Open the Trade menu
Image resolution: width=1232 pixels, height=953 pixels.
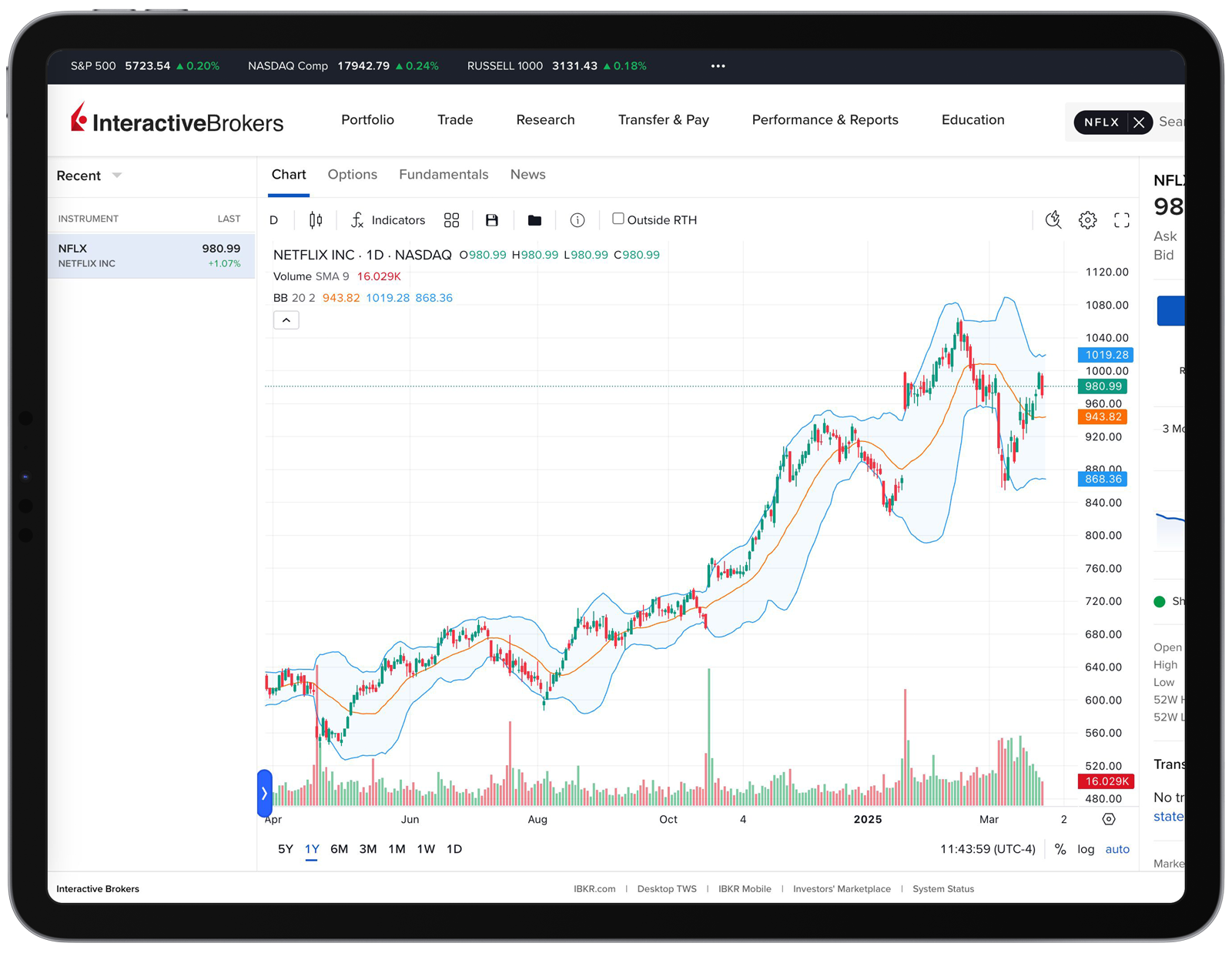point(455,120)
